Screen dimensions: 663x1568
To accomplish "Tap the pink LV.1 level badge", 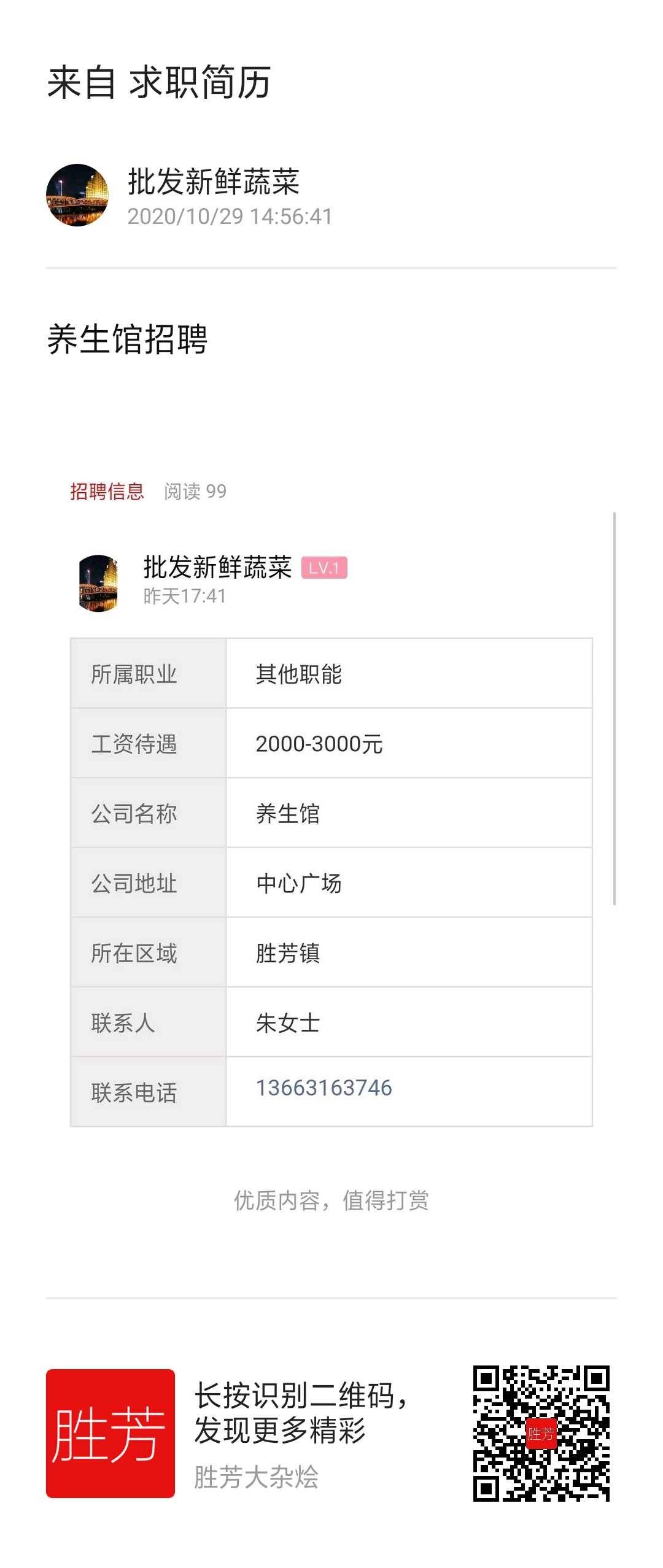I will (324, 568).
